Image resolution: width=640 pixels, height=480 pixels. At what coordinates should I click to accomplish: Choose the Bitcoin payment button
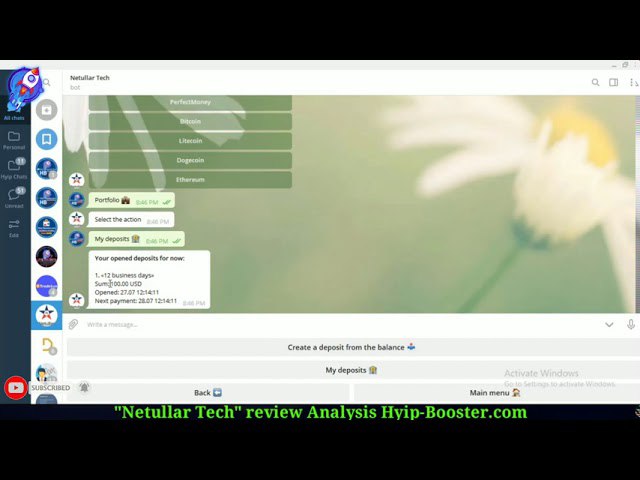point(190,121)
